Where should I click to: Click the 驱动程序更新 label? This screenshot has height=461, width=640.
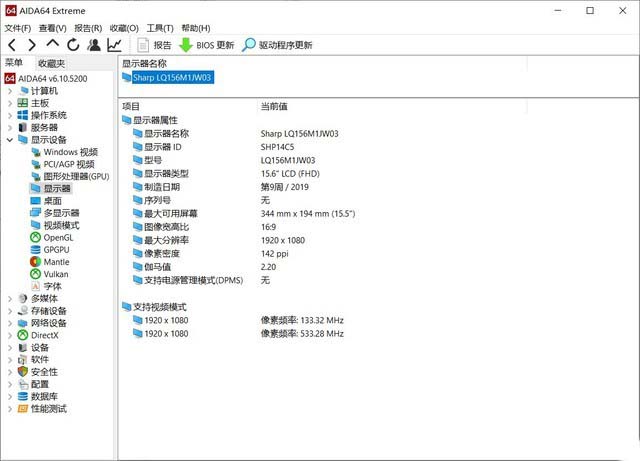285,45
